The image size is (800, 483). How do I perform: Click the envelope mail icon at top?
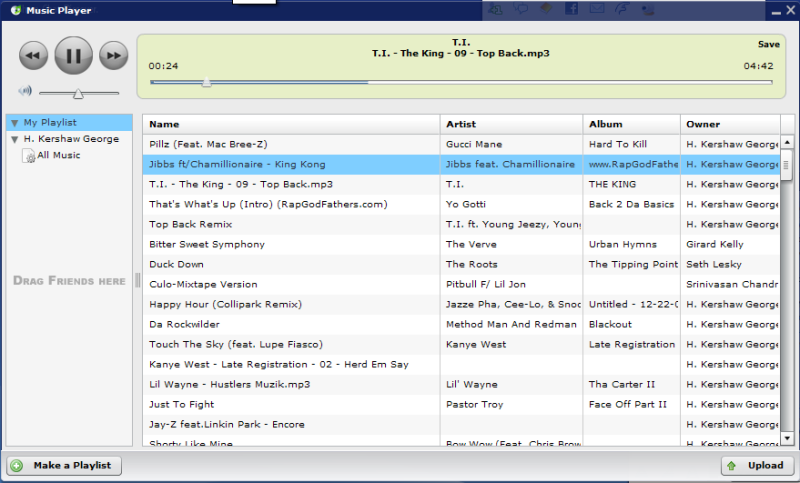click(597, 9)
